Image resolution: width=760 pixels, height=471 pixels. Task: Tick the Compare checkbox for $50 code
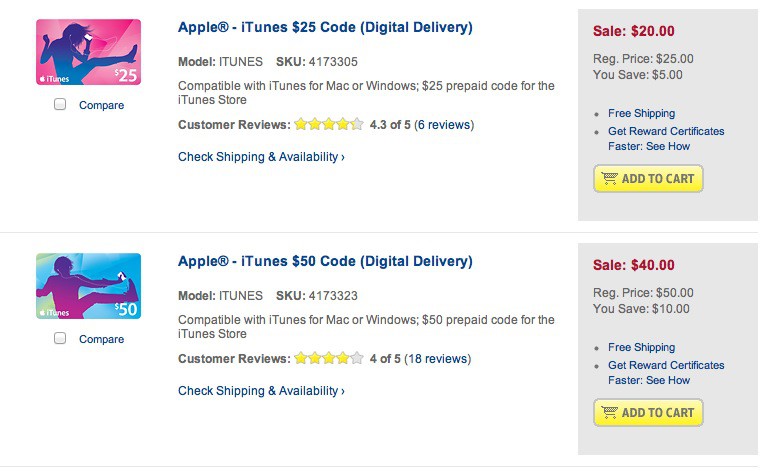coord(60,339)
